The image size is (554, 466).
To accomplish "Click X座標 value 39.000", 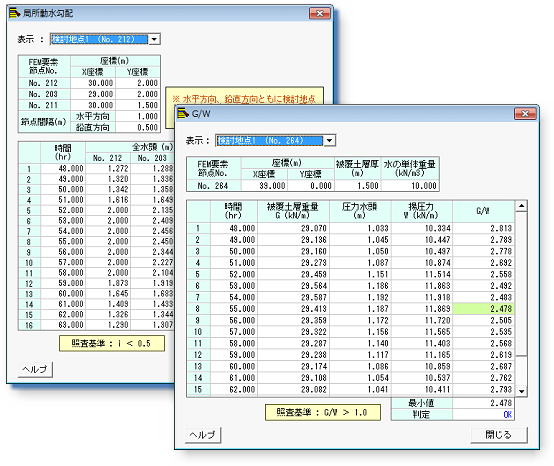I will pos(264,186).
